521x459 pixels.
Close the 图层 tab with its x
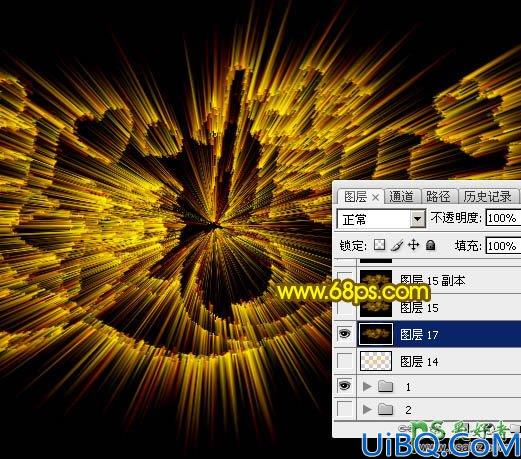375,198
